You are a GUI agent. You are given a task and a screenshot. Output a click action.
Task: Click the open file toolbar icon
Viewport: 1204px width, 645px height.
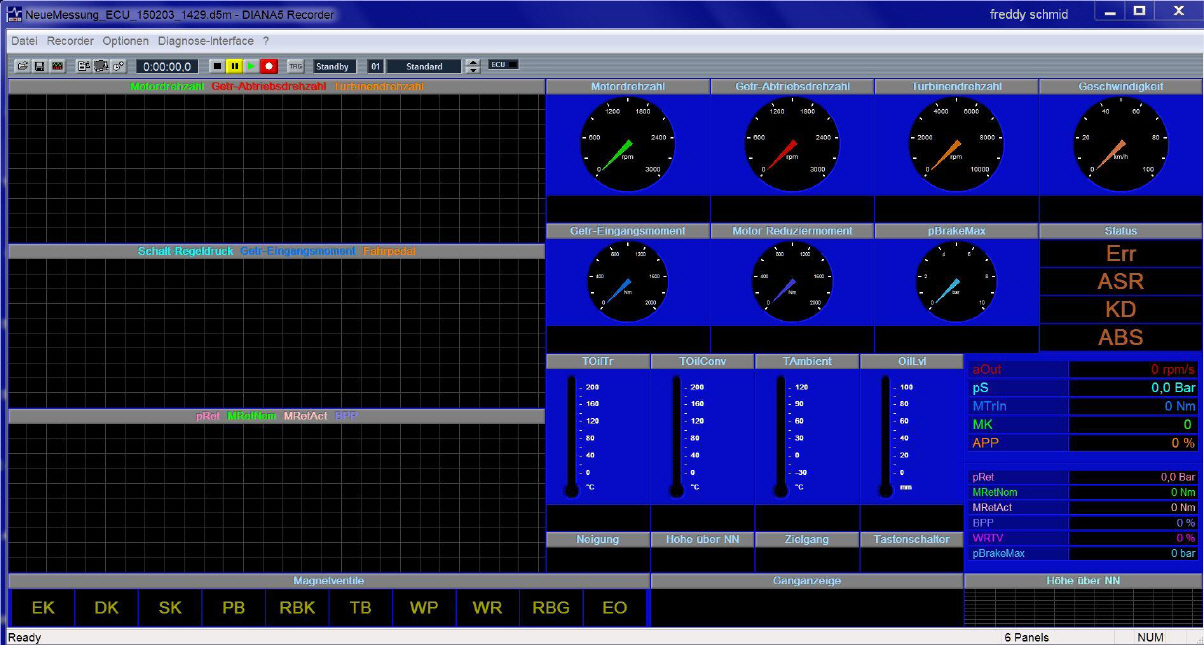pyautogui.click(x=23, y=66)
